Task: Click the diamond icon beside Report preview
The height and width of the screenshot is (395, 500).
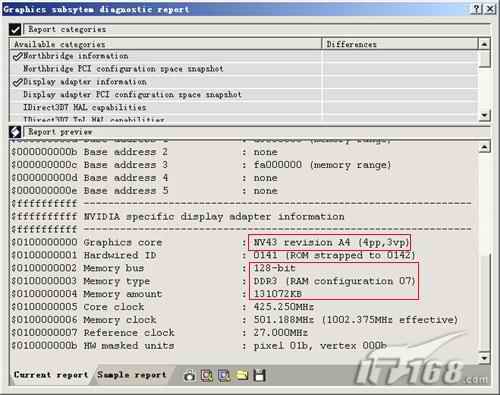Action: click(x=15, y=132)
